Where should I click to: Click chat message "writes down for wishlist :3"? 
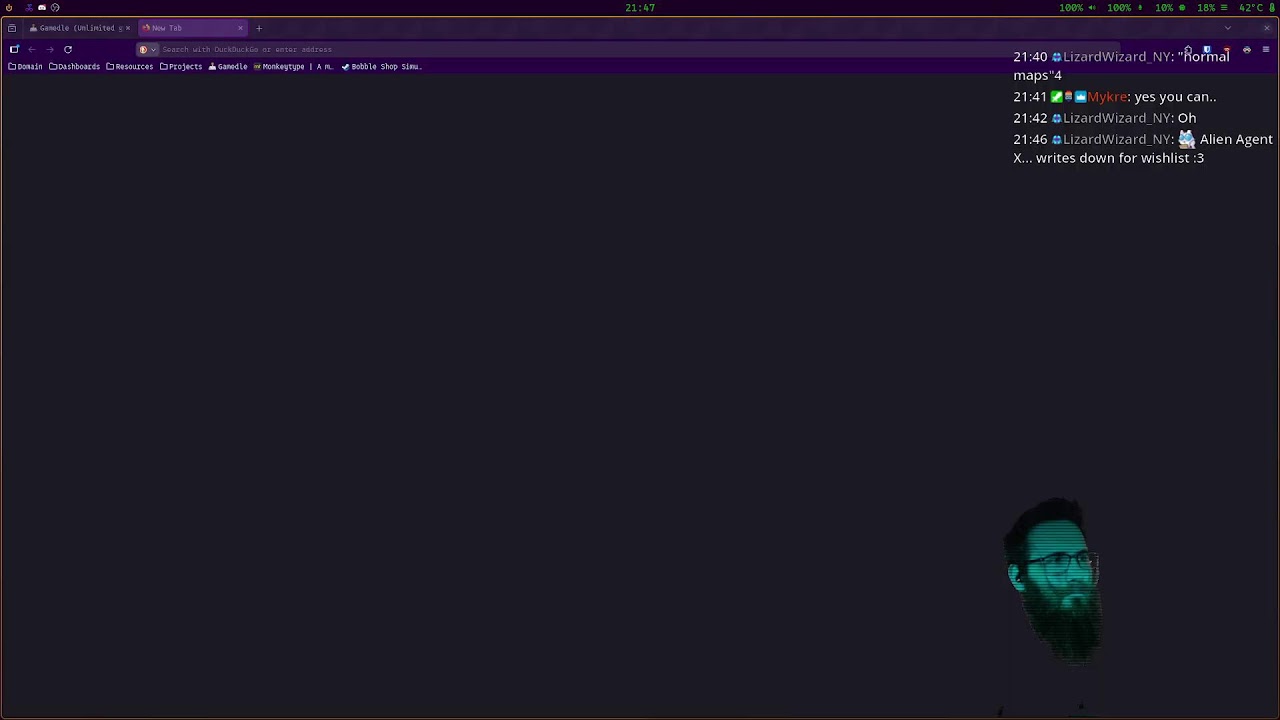[x=1120, y=158]
